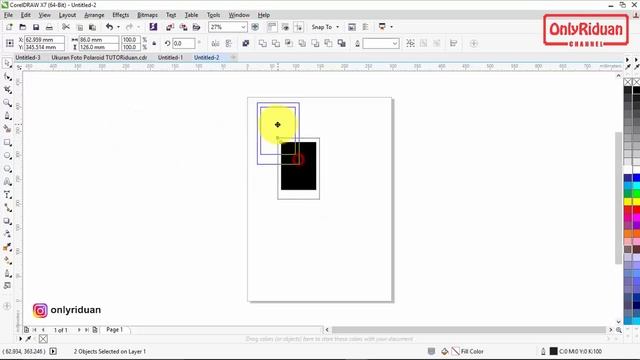Viewport: 640px width, 360px height.
Task: Pick the red palette swatch
Action: click(x=628, y=209)
